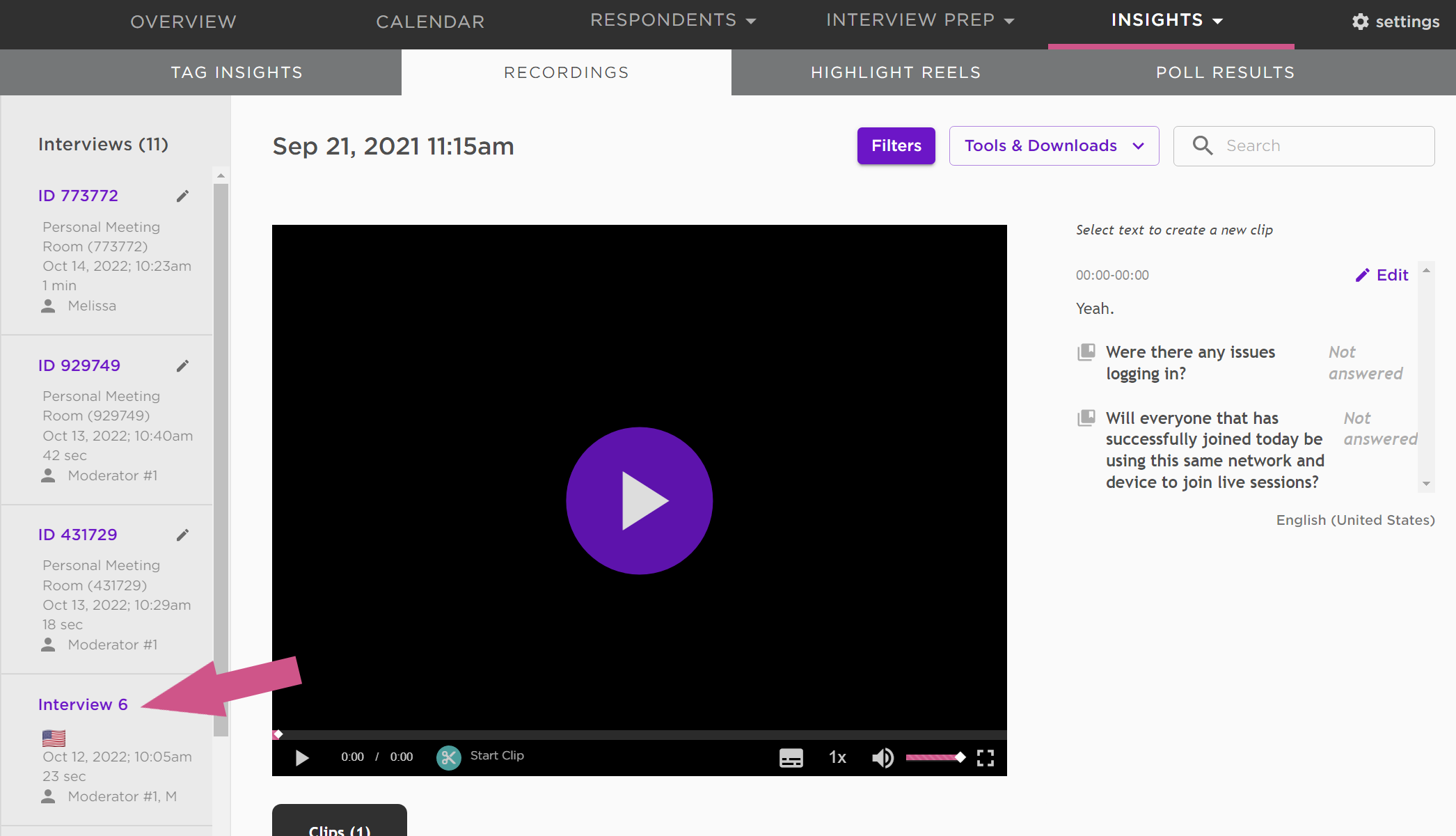The image size is (1456, 836).
Task: Switch to the Highlight Reels tab
Action: [896, 72]
